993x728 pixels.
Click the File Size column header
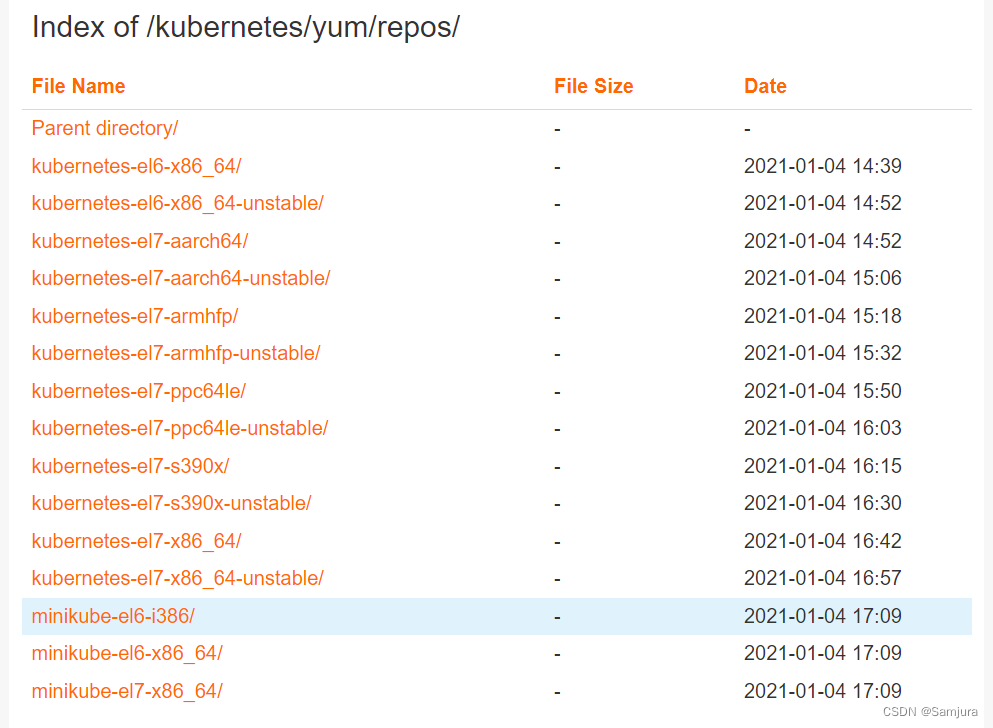[593, 86]
